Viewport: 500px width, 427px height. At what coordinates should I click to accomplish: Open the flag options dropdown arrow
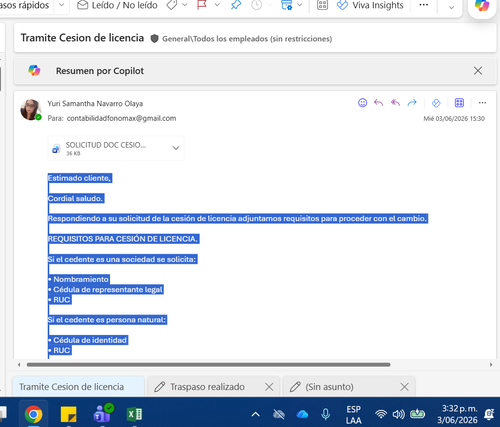217,5
